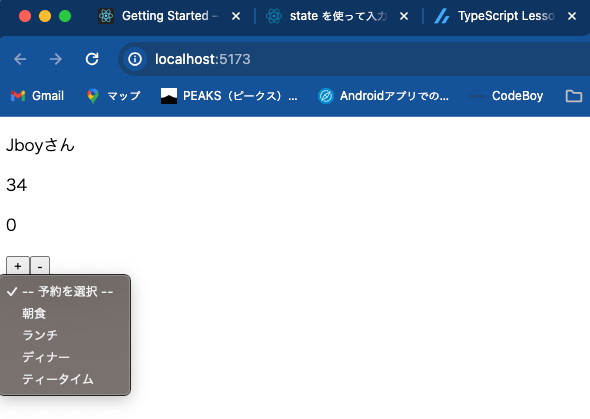Screen dimensions: 590x419
Task: Open the PEAKS（ピークス）bookmark
Action: pyautogui.click(x=229, y=96)
